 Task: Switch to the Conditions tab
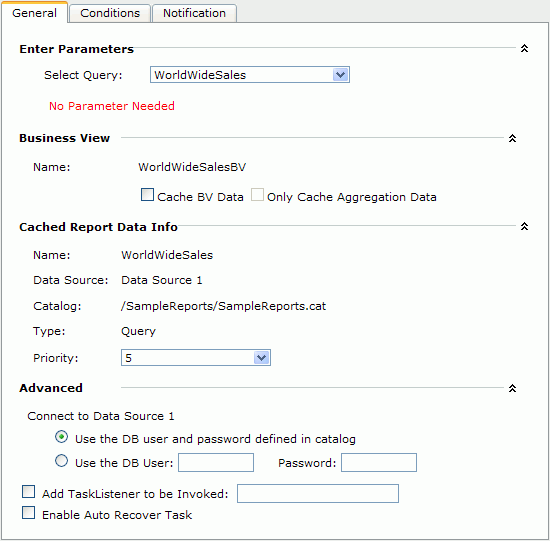coord(110,13)
